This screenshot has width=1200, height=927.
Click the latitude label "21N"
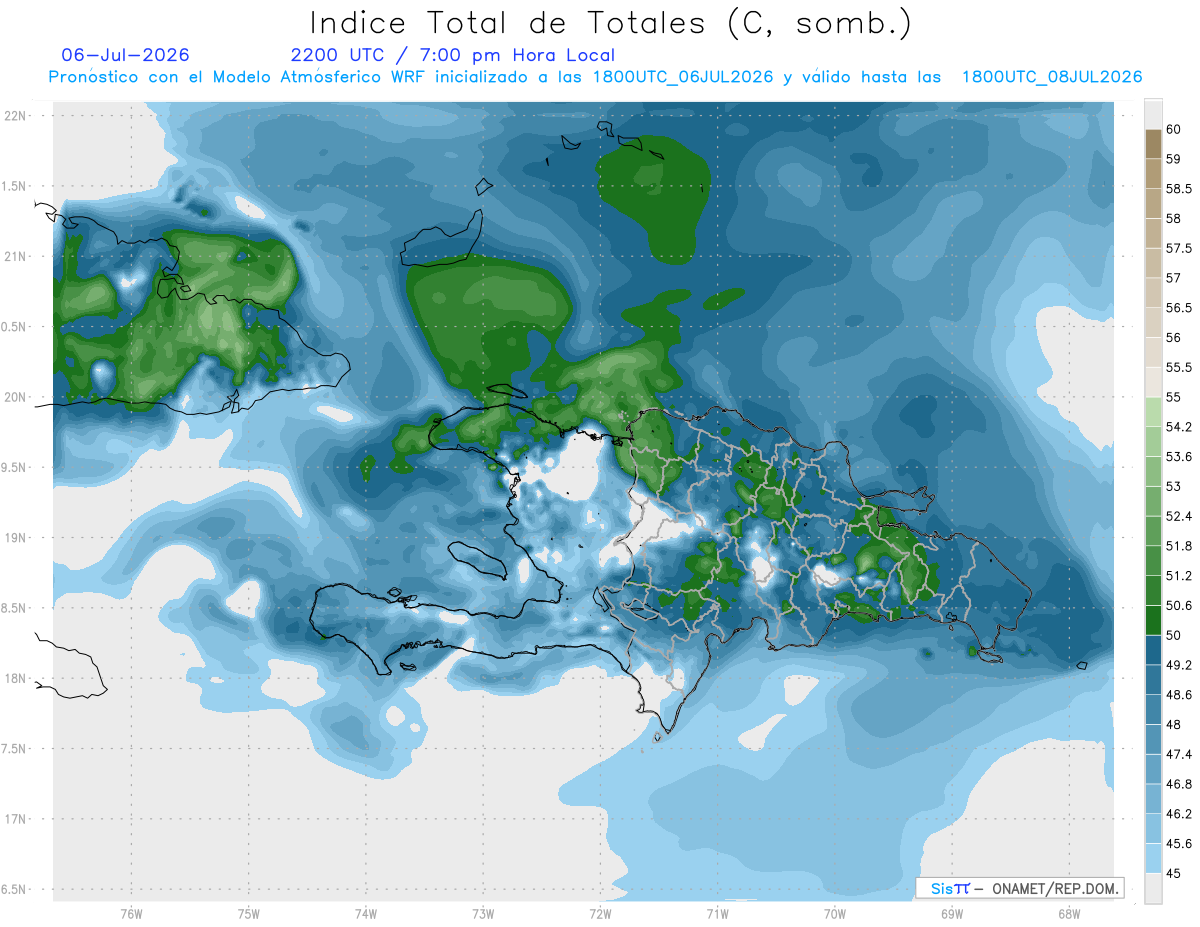point(16,256)
